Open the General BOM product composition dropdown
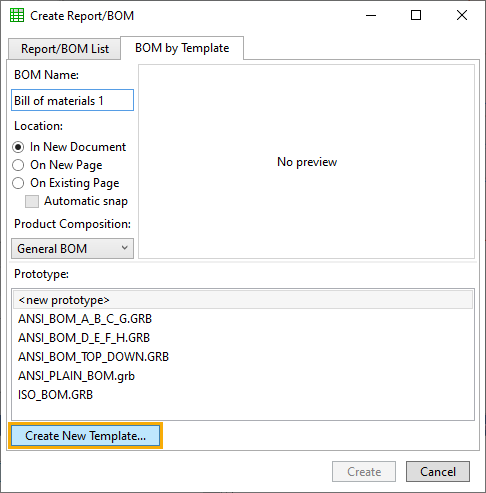 [72, 248]
